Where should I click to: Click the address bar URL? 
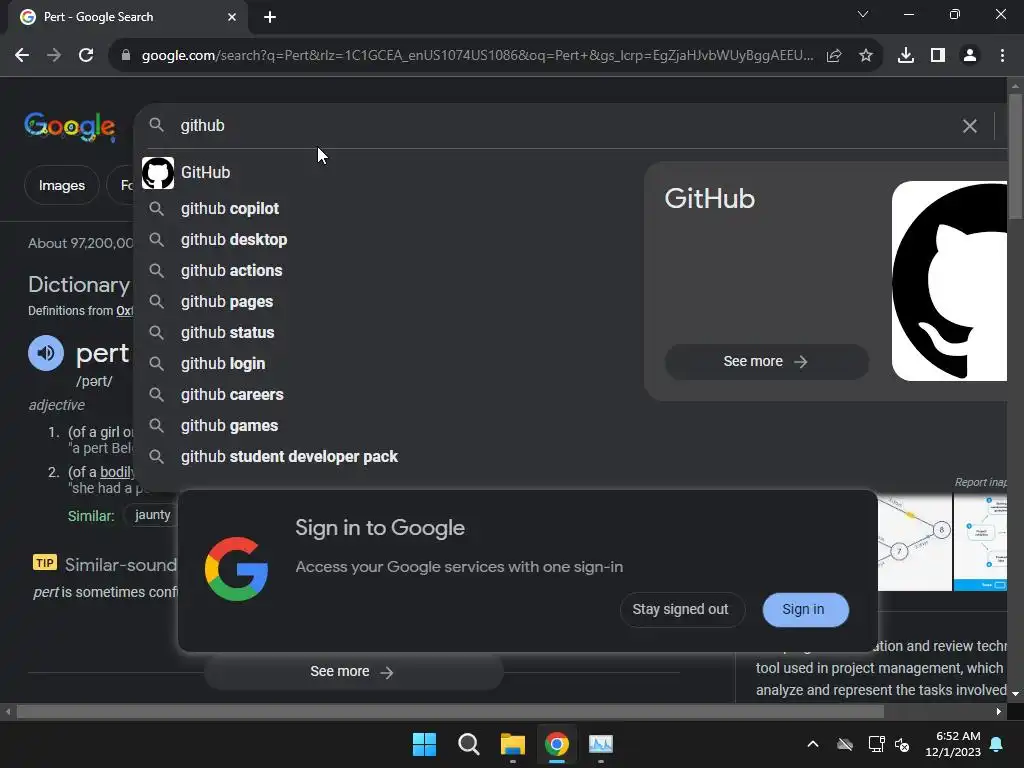coord(477,56)
